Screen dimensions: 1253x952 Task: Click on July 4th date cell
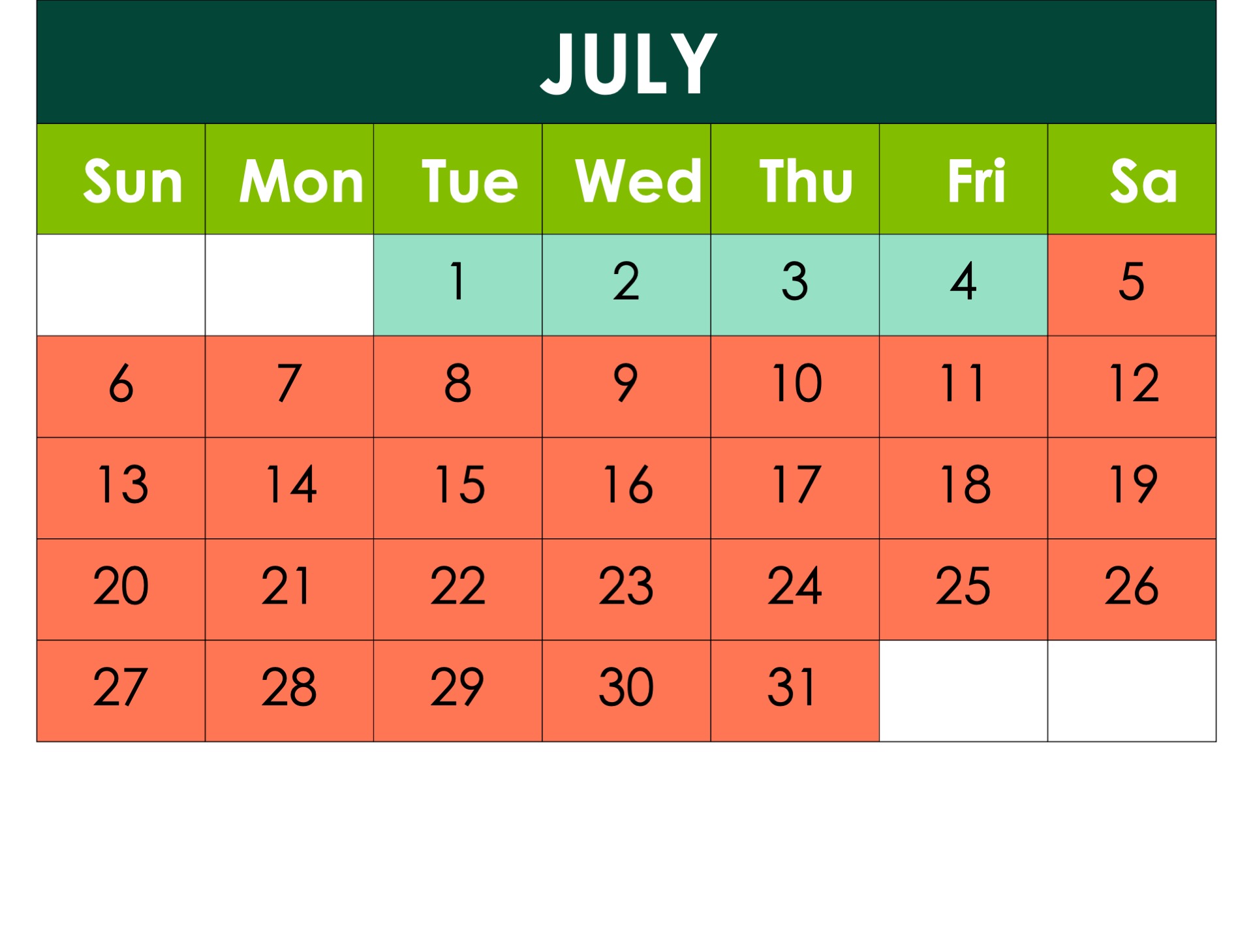963,282
